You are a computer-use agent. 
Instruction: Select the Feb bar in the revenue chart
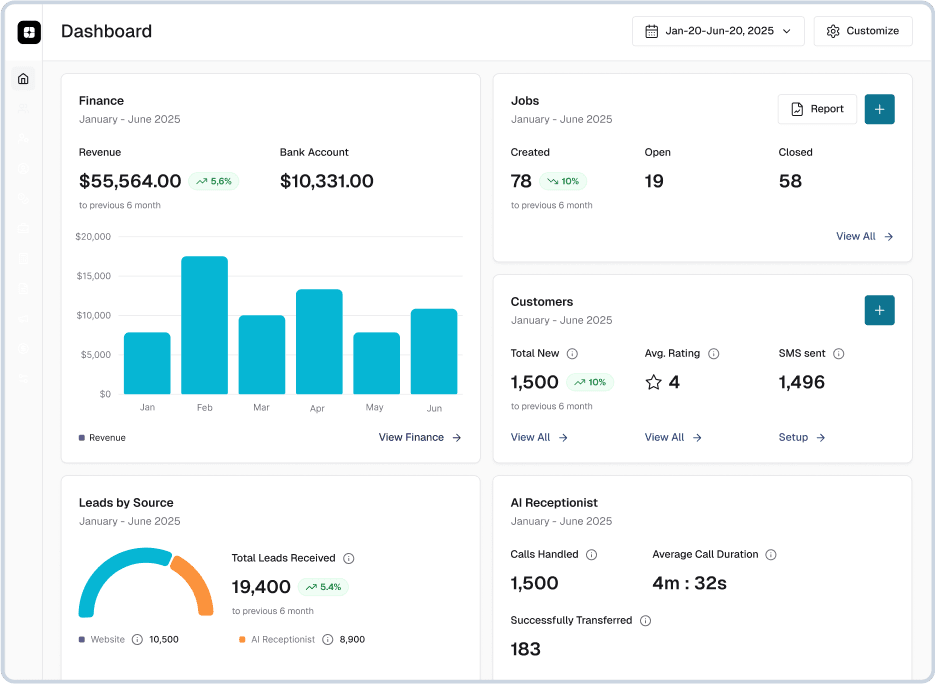[x=204, y=325]
